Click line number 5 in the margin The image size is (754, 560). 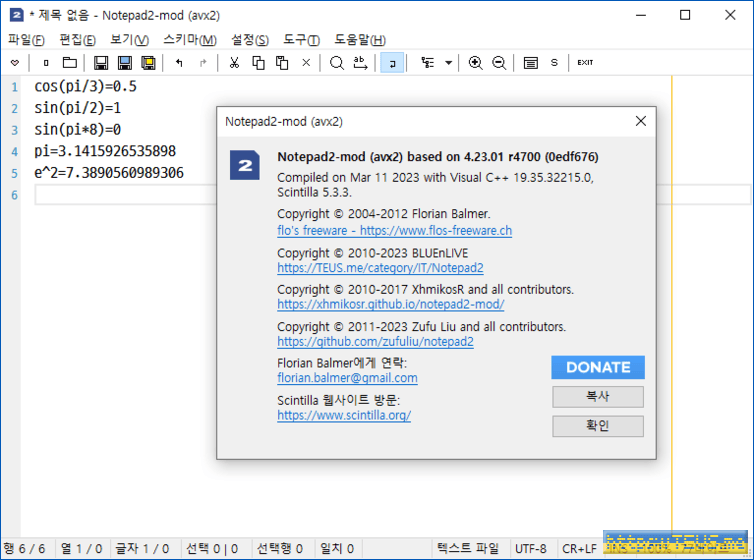click(x=14, y=173)
